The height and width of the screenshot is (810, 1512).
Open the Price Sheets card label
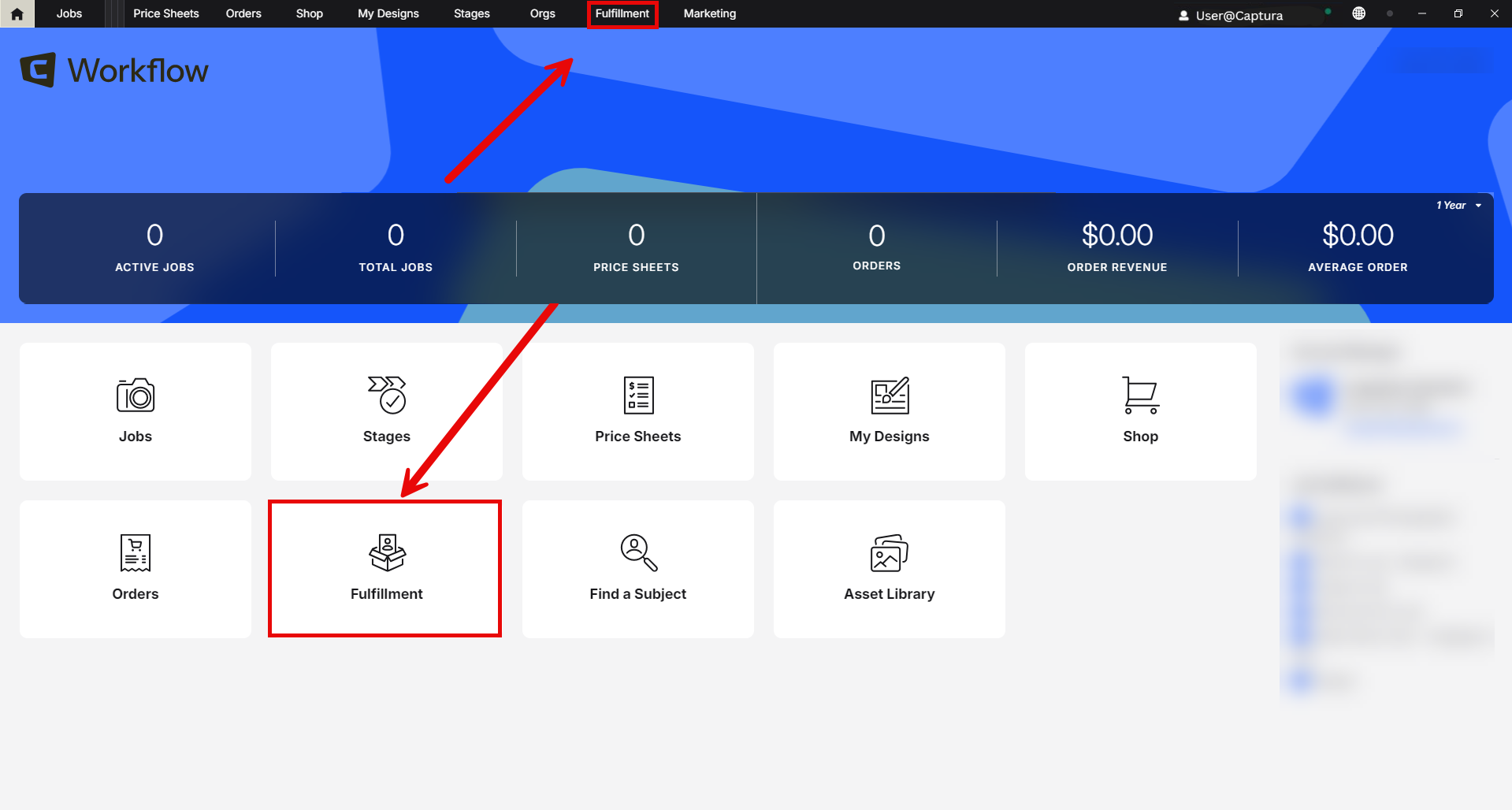point(638,437)
